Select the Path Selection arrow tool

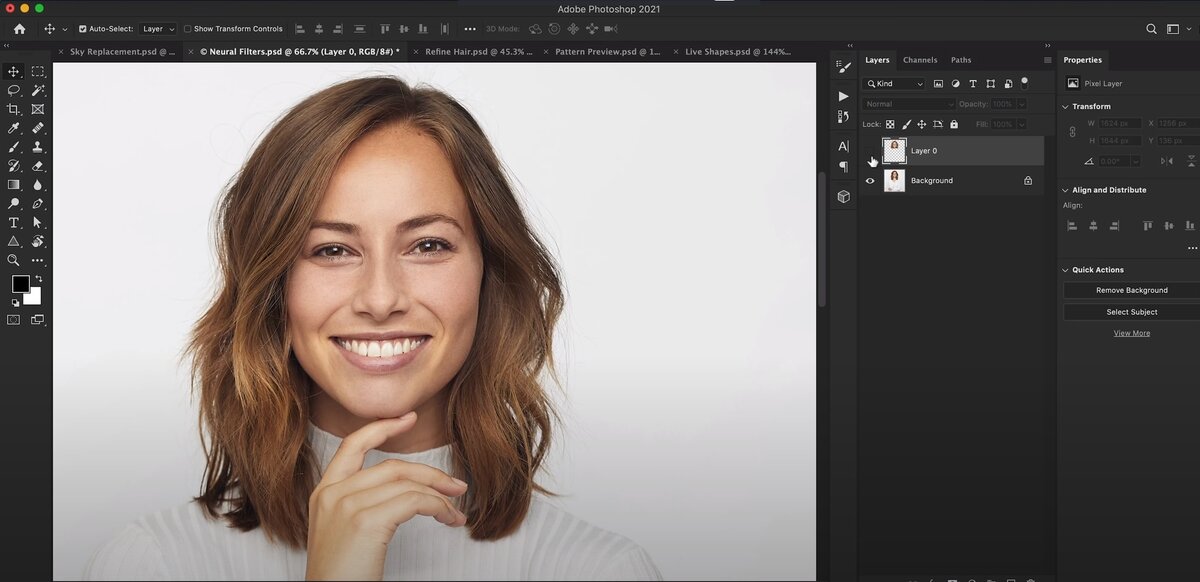(x=38, y=222)
